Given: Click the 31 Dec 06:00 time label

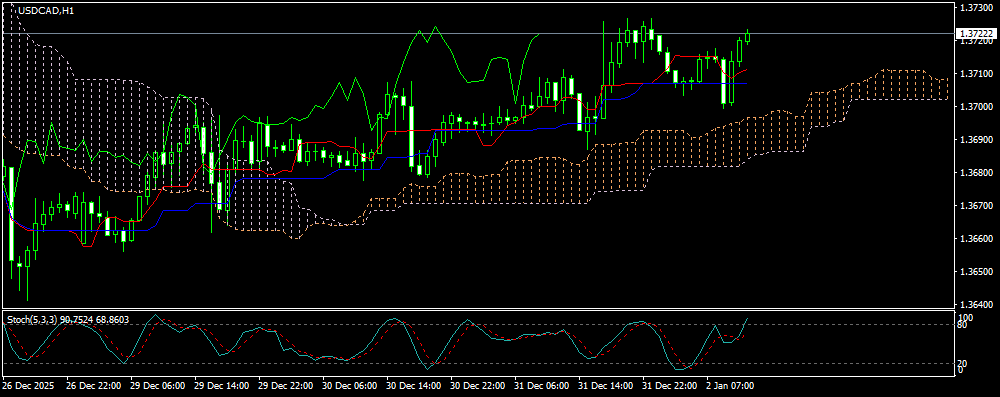Looking at the screenshot, I should click(x=542, y=386).
